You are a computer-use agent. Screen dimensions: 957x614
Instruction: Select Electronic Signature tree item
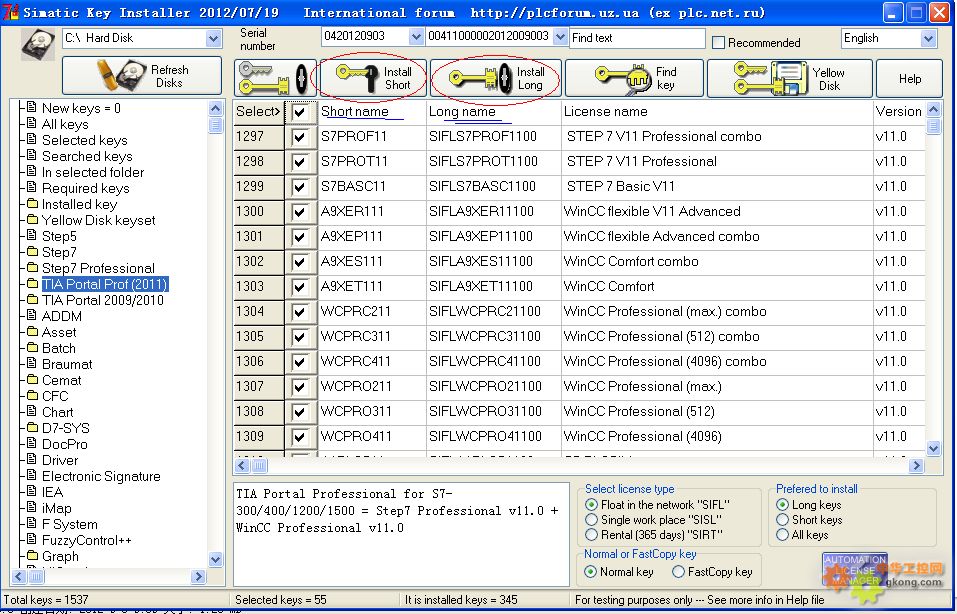tap(101, 476)
